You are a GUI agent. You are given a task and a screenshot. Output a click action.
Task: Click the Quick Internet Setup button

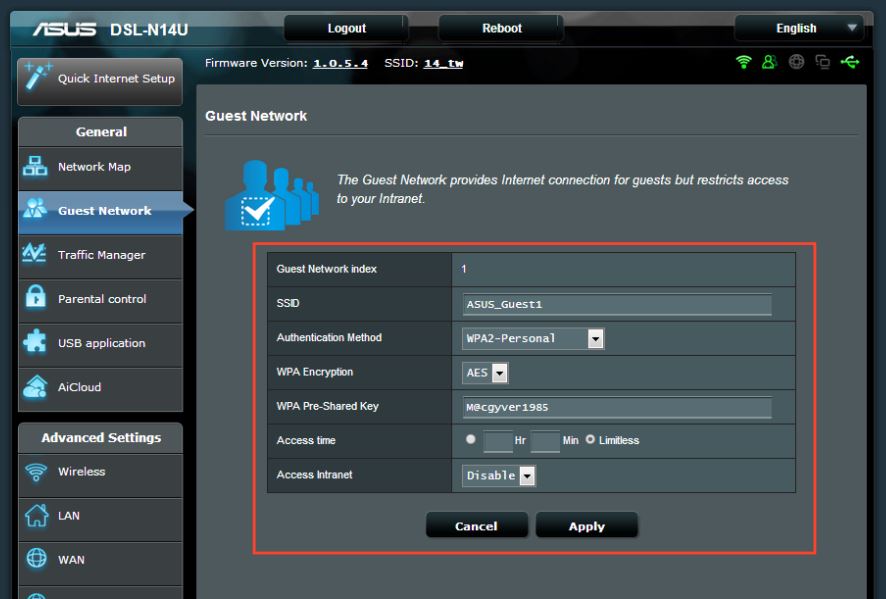tap(100, 81)
